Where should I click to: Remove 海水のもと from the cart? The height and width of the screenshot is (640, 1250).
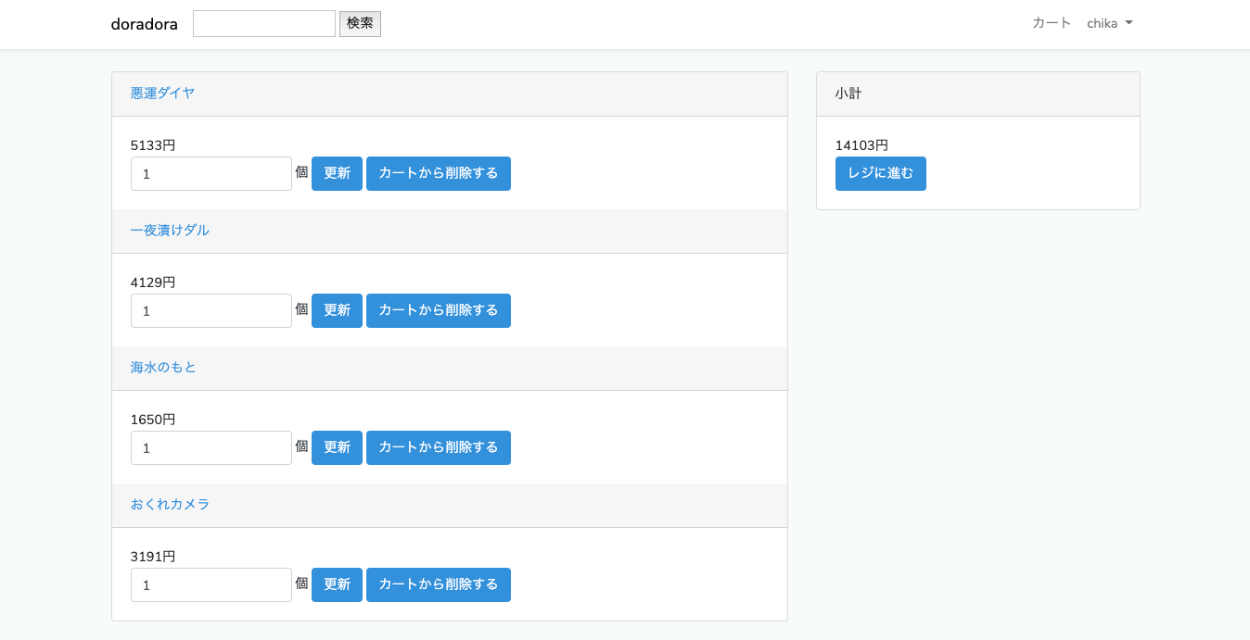tap(438, 448)
